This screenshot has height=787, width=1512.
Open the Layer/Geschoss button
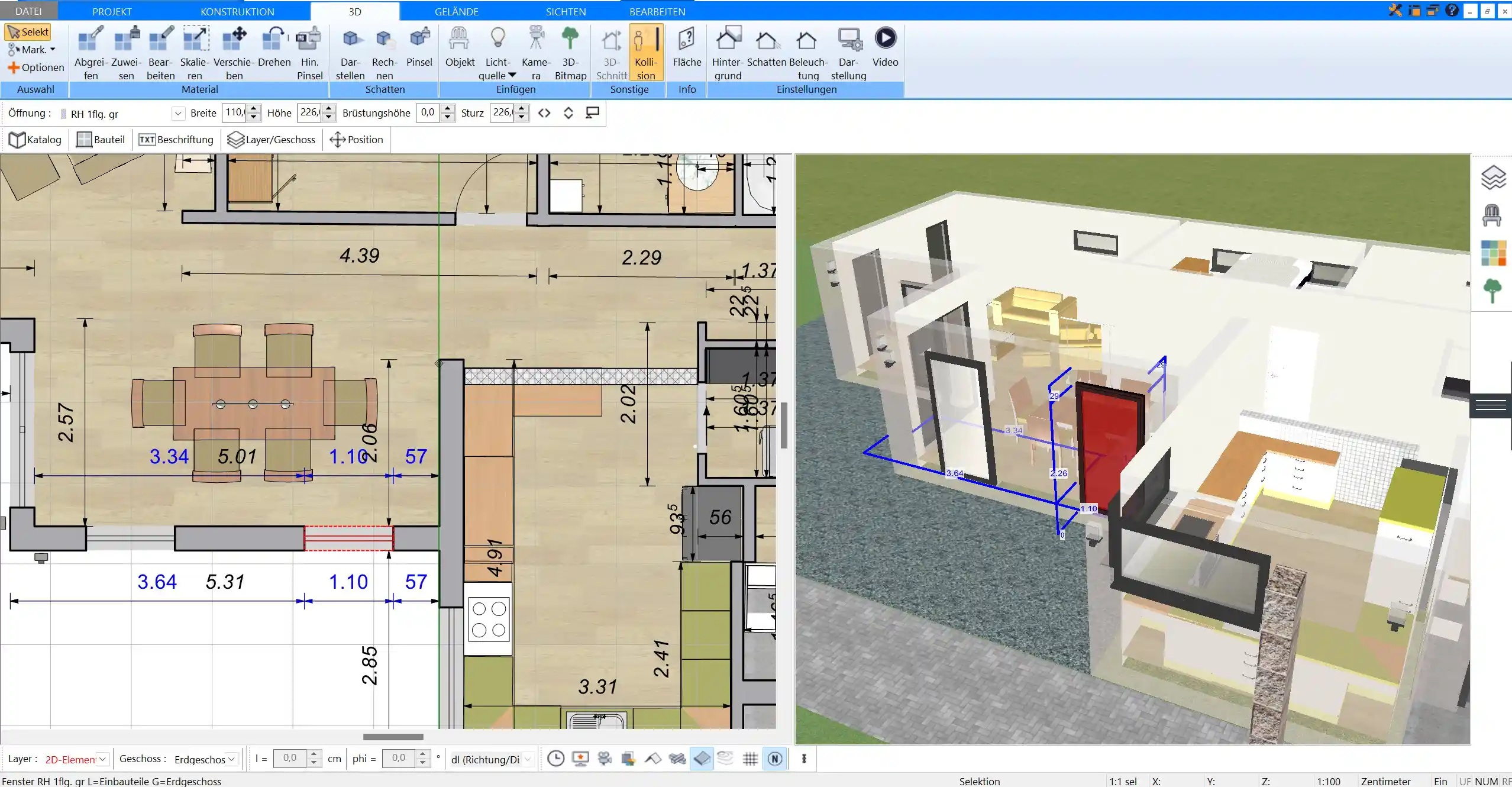point(272,140)
